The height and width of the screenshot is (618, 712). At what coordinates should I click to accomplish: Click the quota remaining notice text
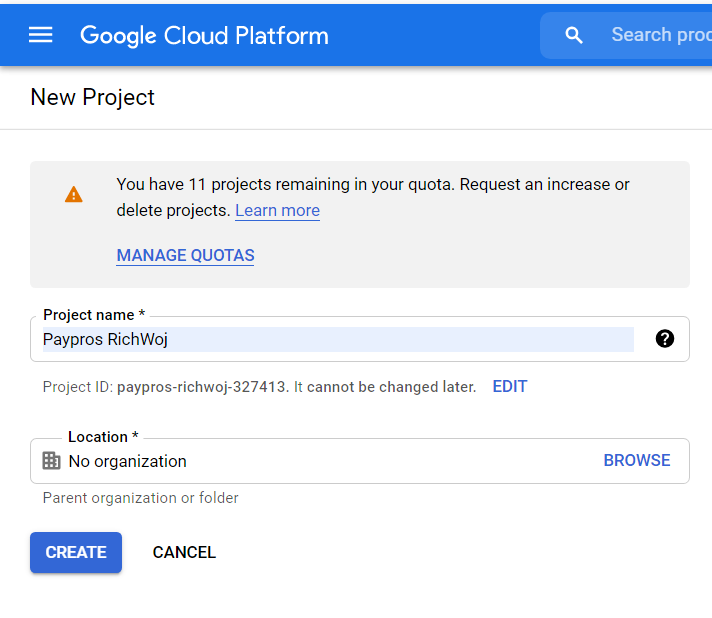[x=373, y=197]
